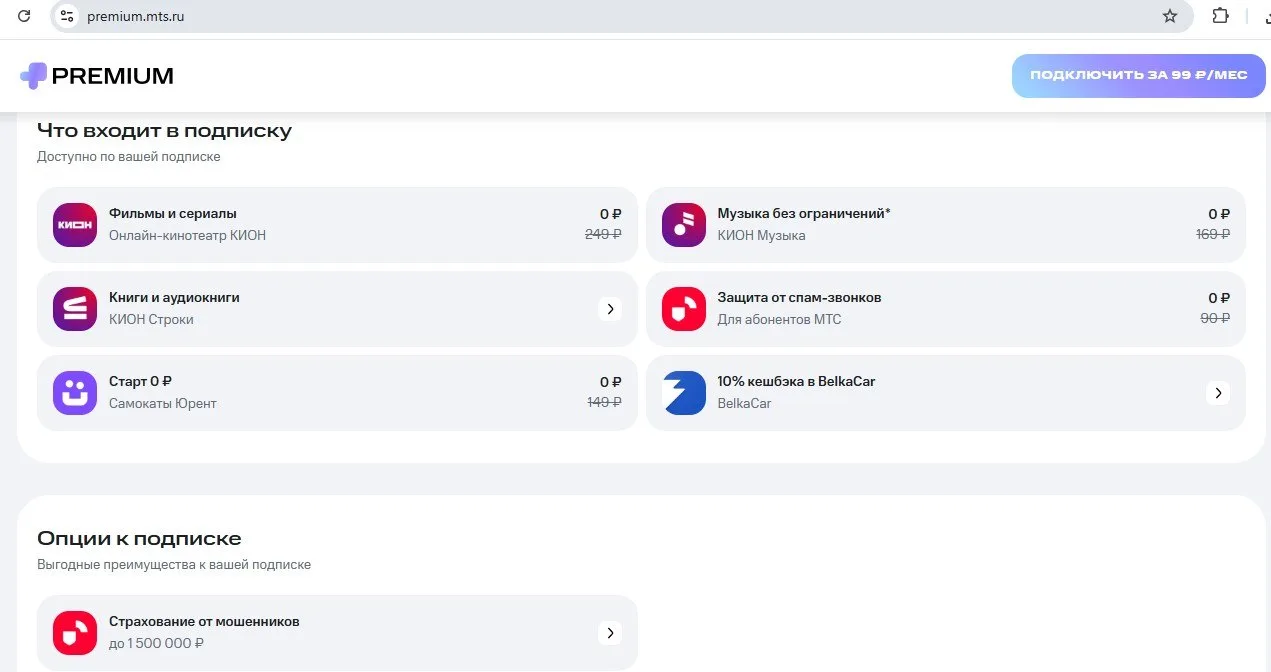Click the purple plus Premium logo icon
The height and width of the screenshot is (672, 1271).
(33, 76)
